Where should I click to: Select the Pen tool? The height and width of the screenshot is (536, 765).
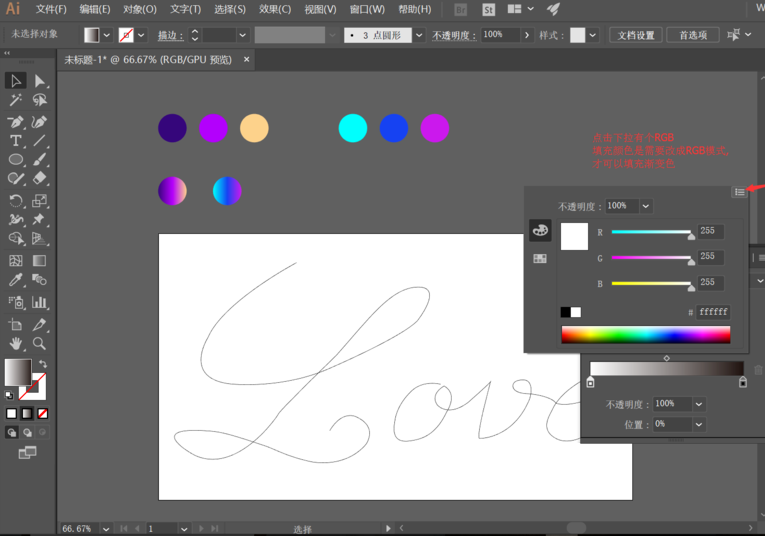coord(16,122)
